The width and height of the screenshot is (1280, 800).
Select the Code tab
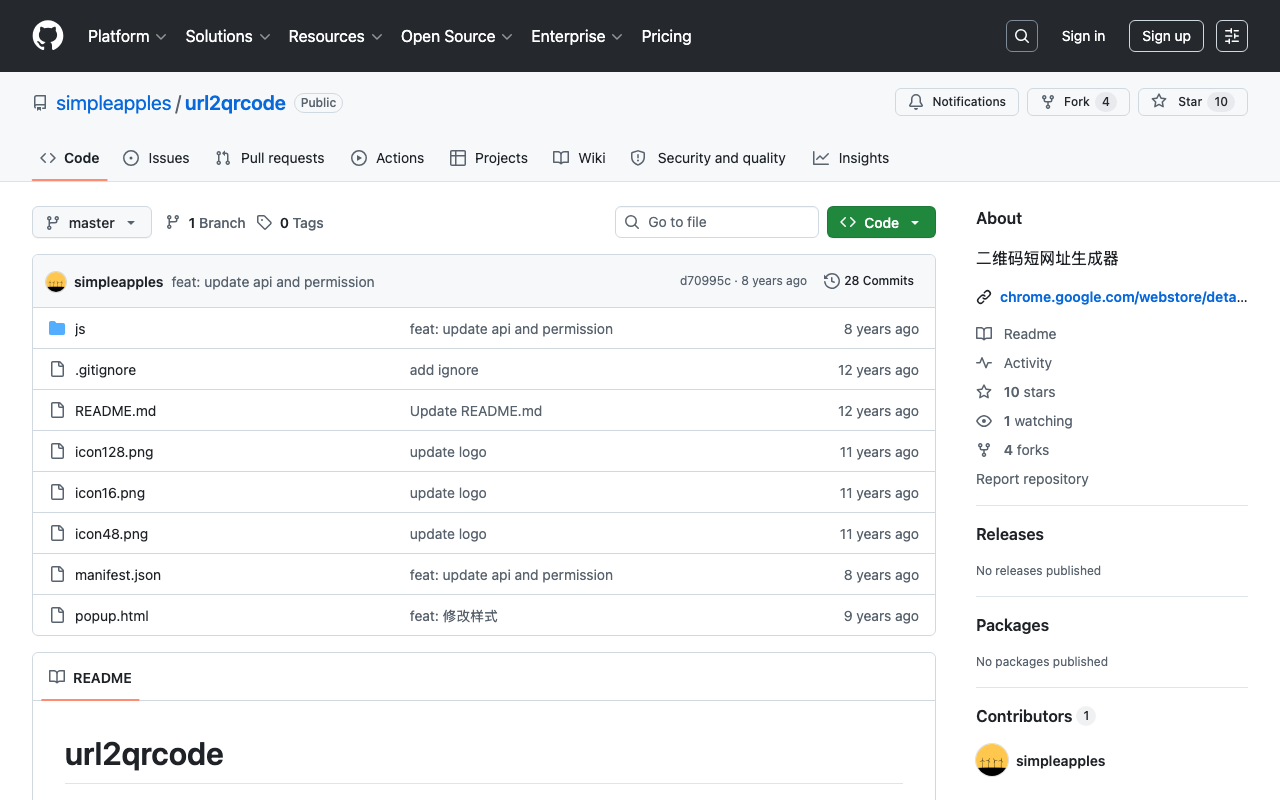70,158
